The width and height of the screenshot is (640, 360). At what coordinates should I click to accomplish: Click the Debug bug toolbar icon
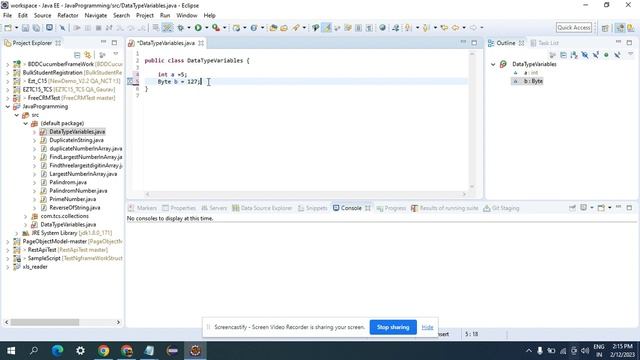click(x=180, y=28)
